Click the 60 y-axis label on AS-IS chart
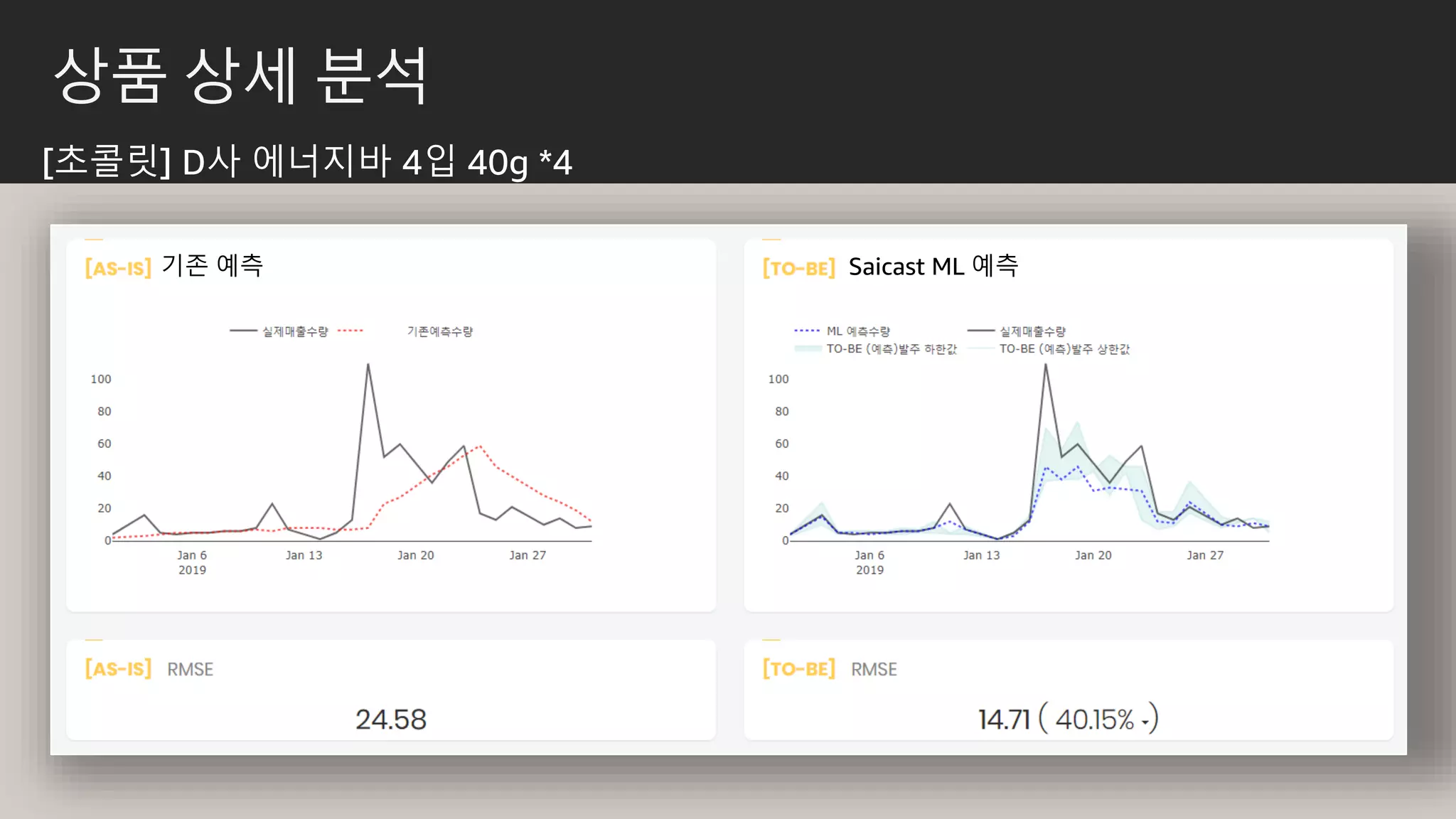Viewport: 1456px width, 819px height. click(105, 444)
